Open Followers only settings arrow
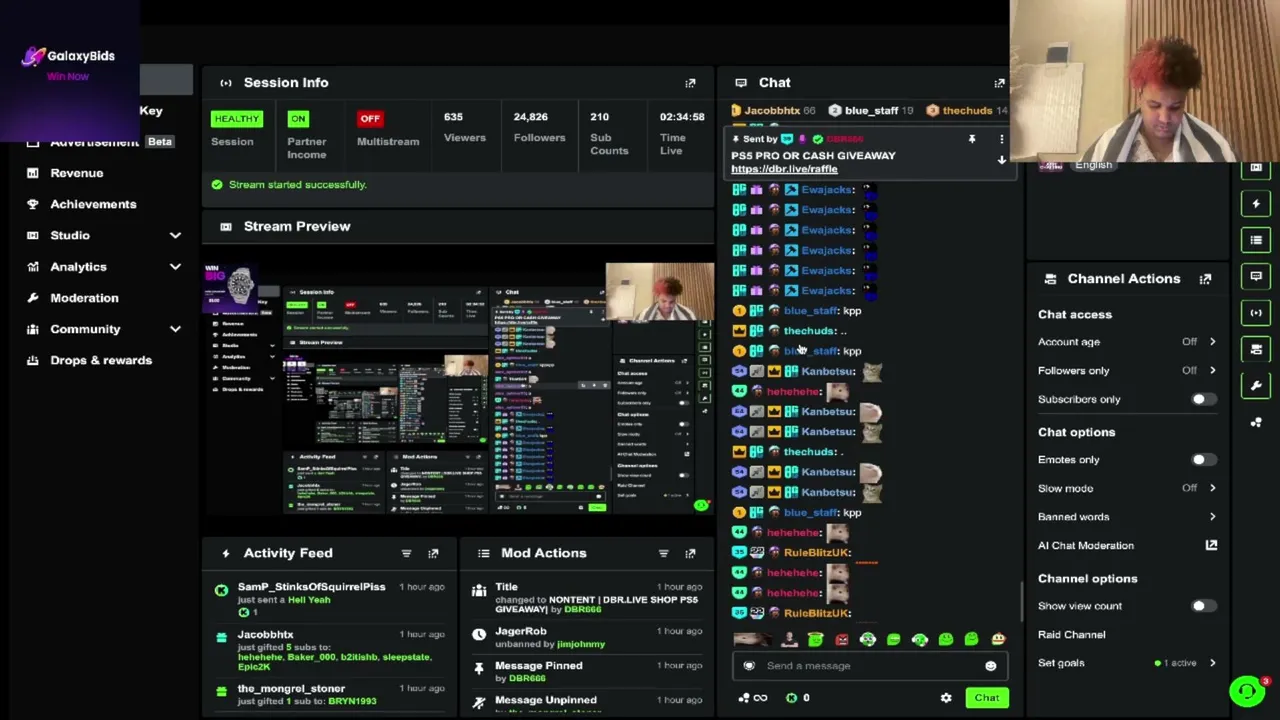The height and width of the screenshot is (720, 1280). pos(1212,371)
